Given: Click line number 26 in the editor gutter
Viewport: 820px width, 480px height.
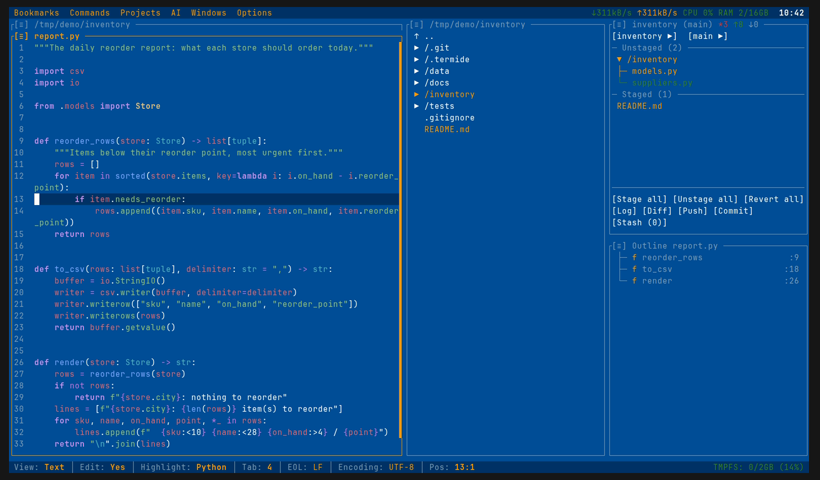Looking at the screenshot, I should [19, 362].
